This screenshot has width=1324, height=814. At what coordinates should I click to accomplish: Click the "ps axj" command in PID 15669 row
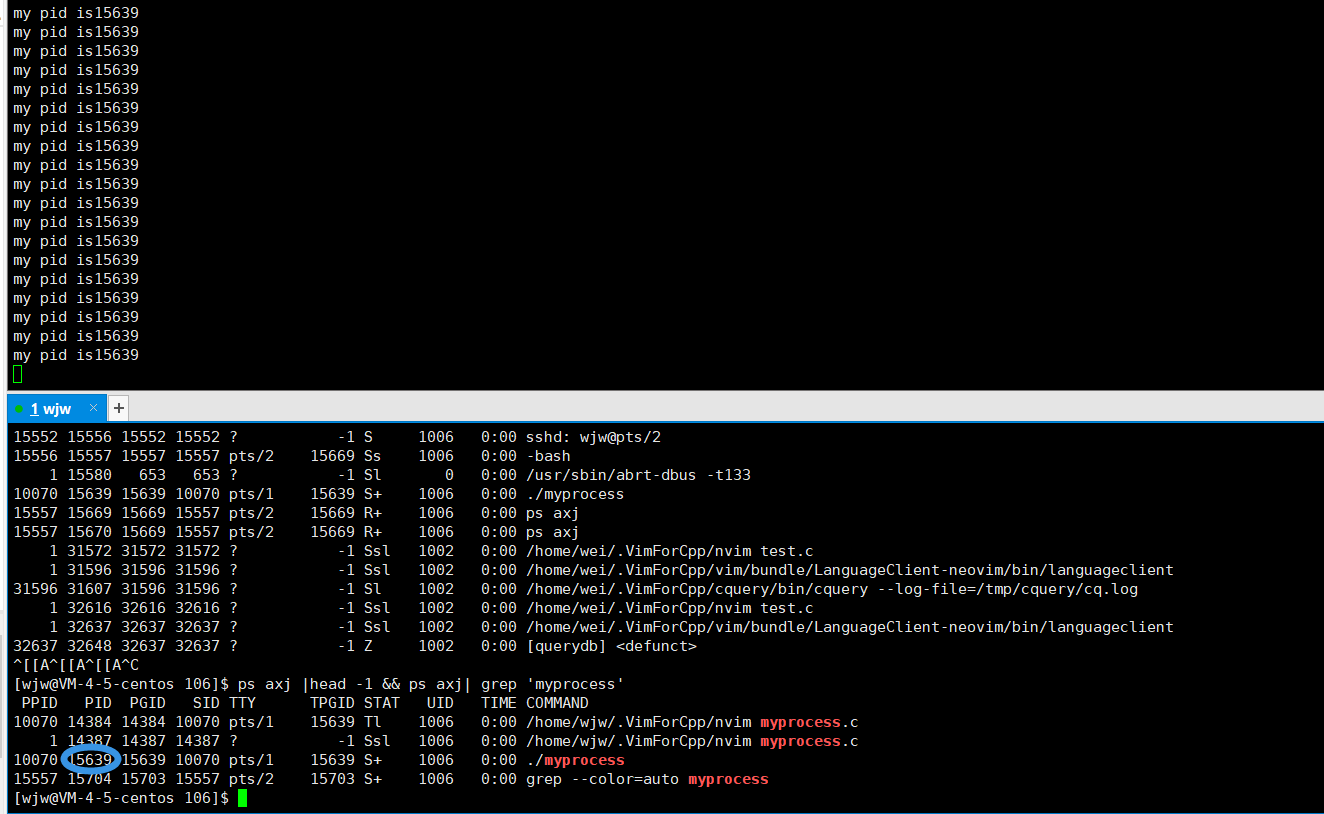553,513
